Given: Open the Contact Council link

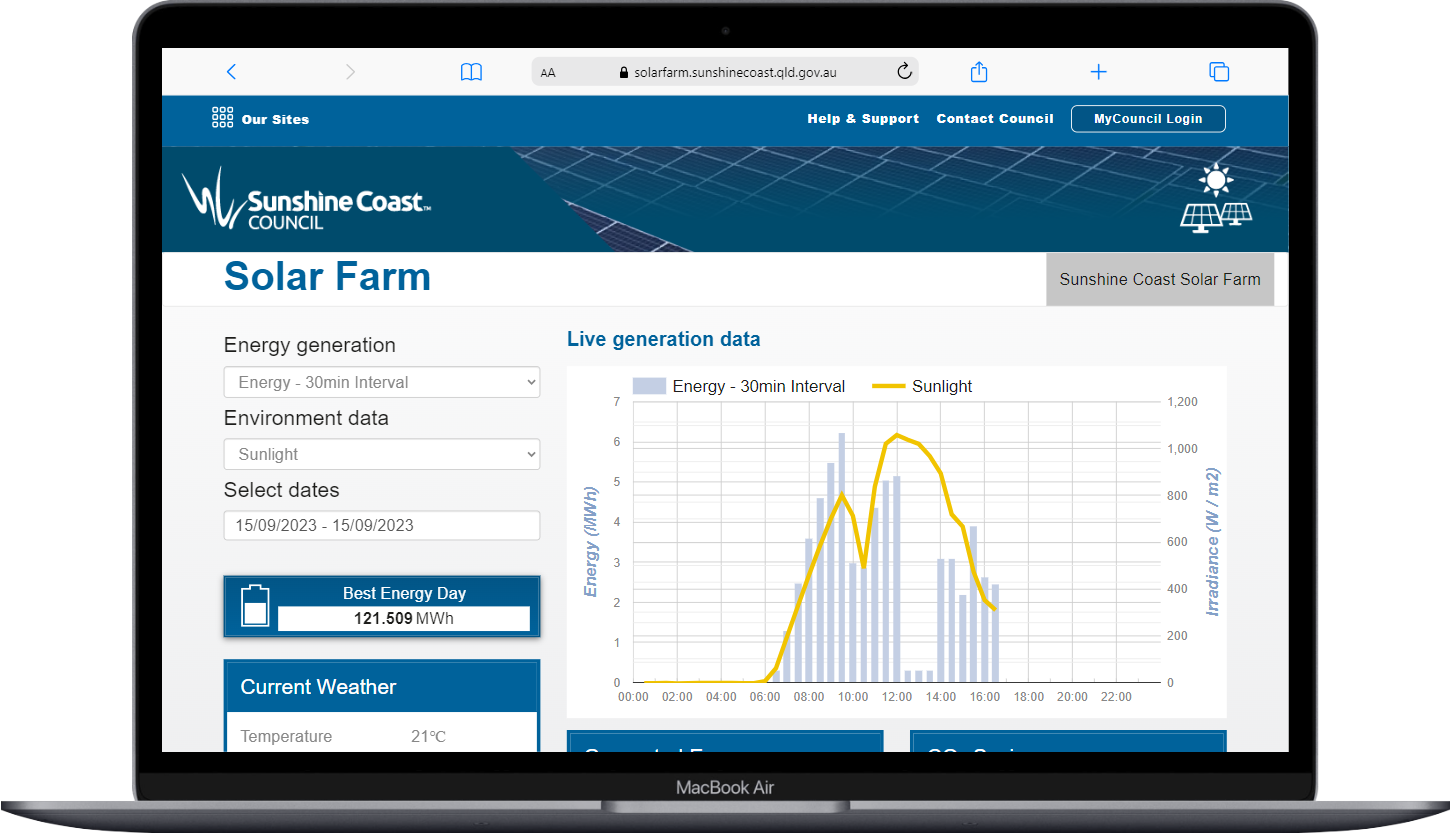Looking at the screenshot, I should coord(995,118).
